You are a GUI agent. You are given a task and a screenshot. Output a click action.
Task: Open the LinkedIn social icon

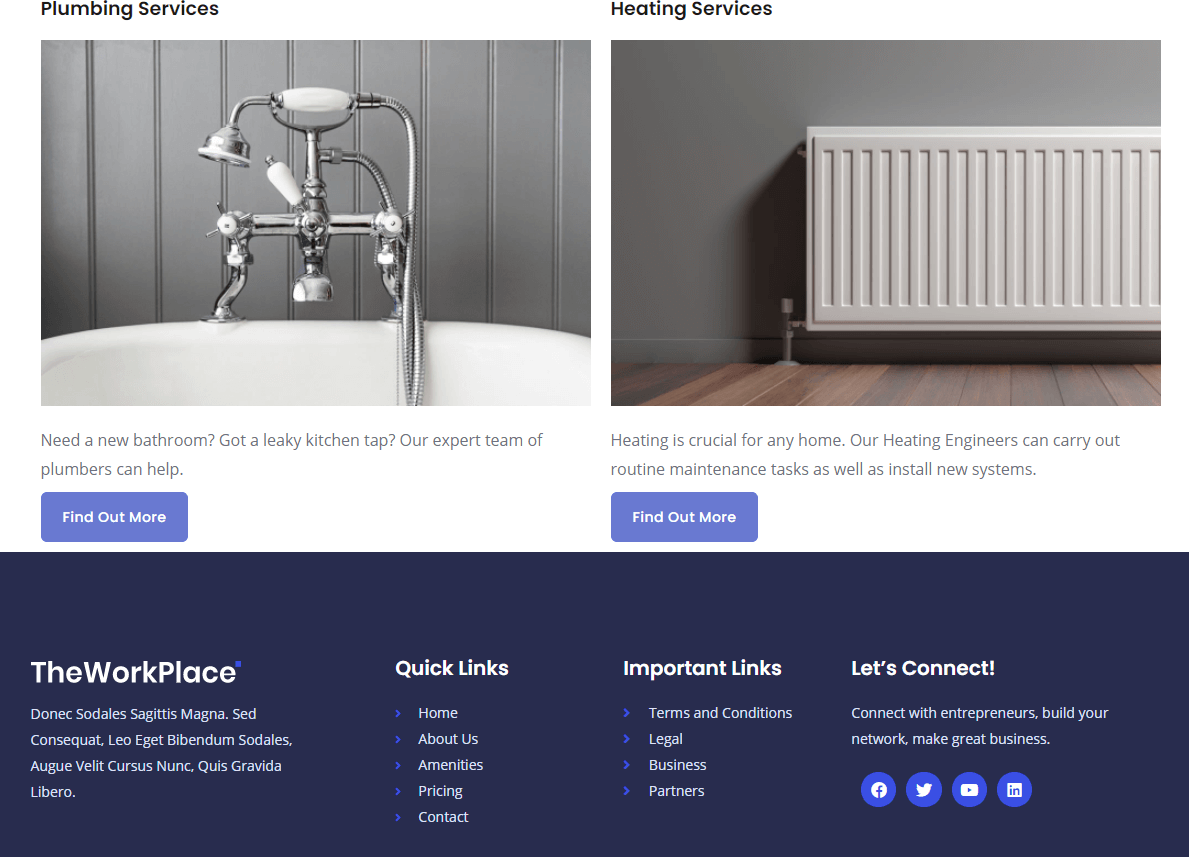coord(1014,790)
